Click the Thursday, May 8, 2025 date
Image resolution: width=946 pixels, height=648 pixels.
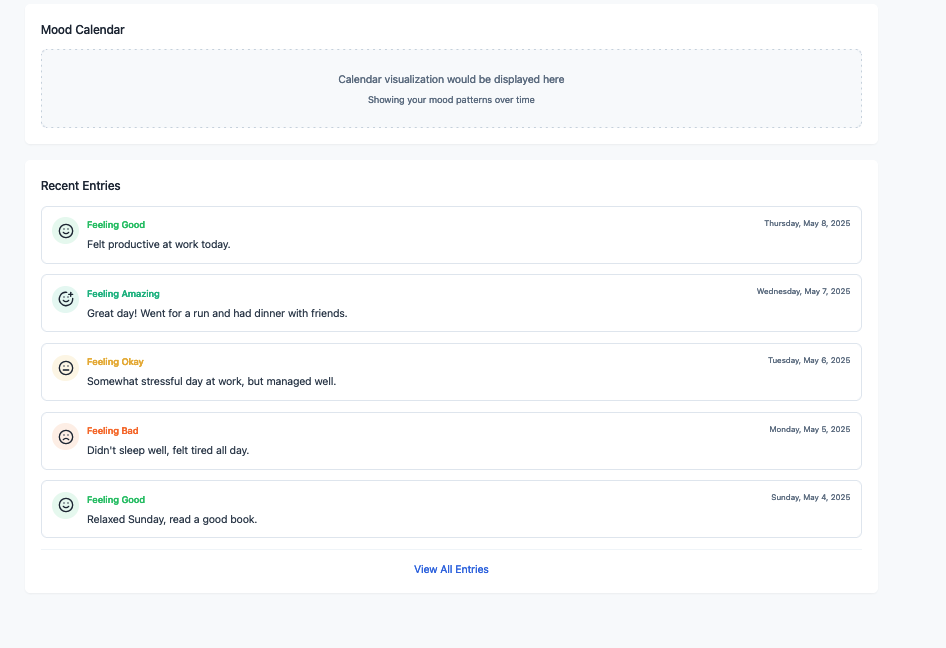coord(807,223)
